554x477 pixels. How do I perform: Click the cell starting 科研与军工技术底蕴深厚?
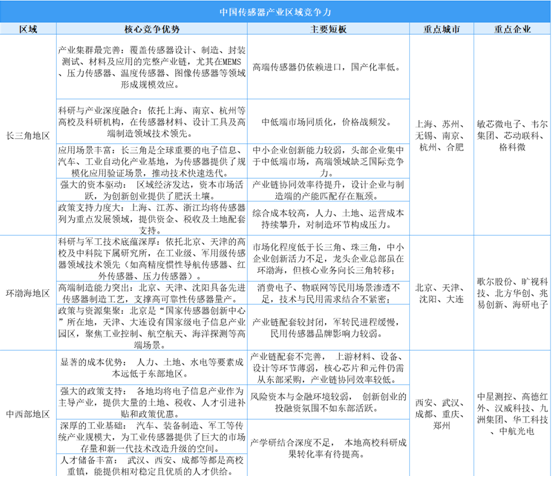[152, 259]
